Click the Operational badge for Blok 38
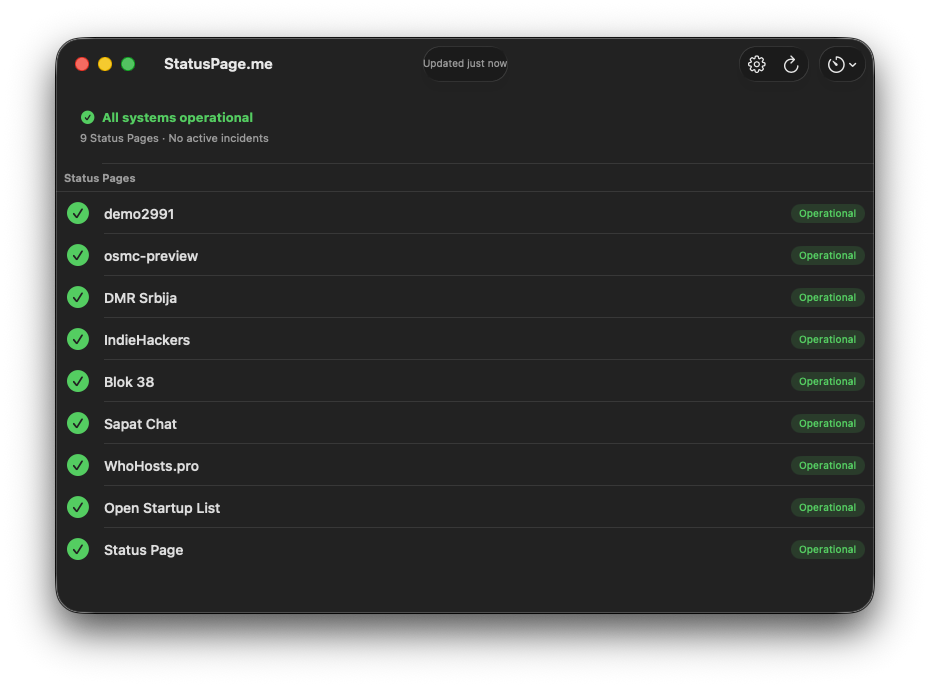 point(827,381)
